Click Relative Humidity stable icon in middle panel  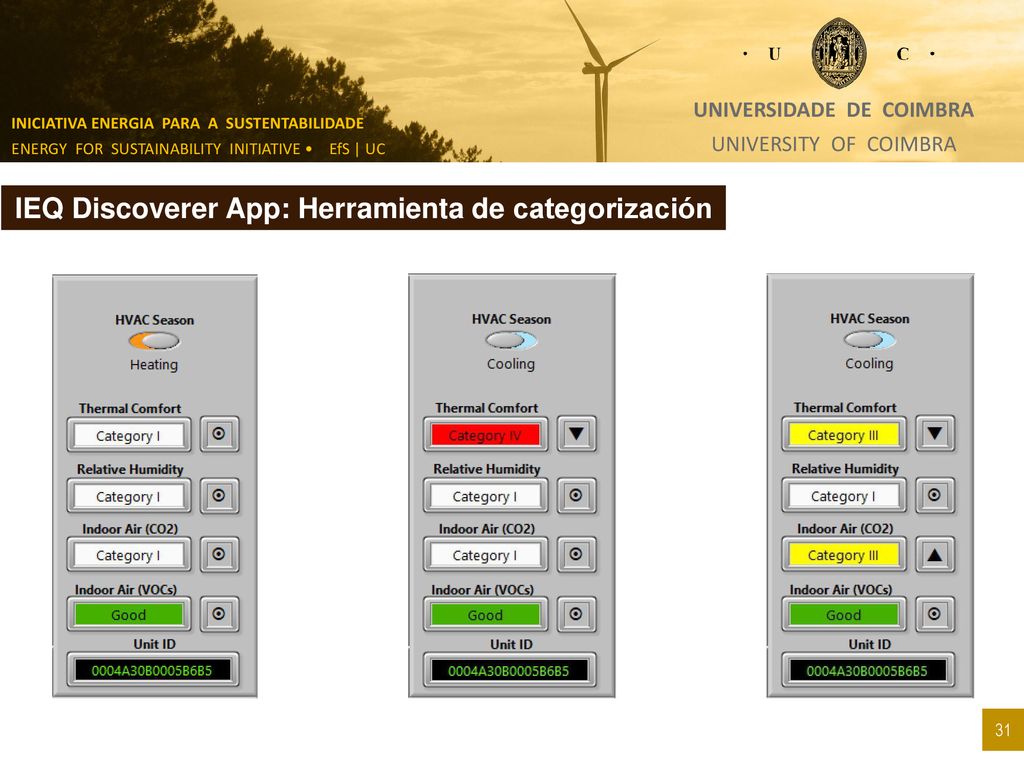576,495
